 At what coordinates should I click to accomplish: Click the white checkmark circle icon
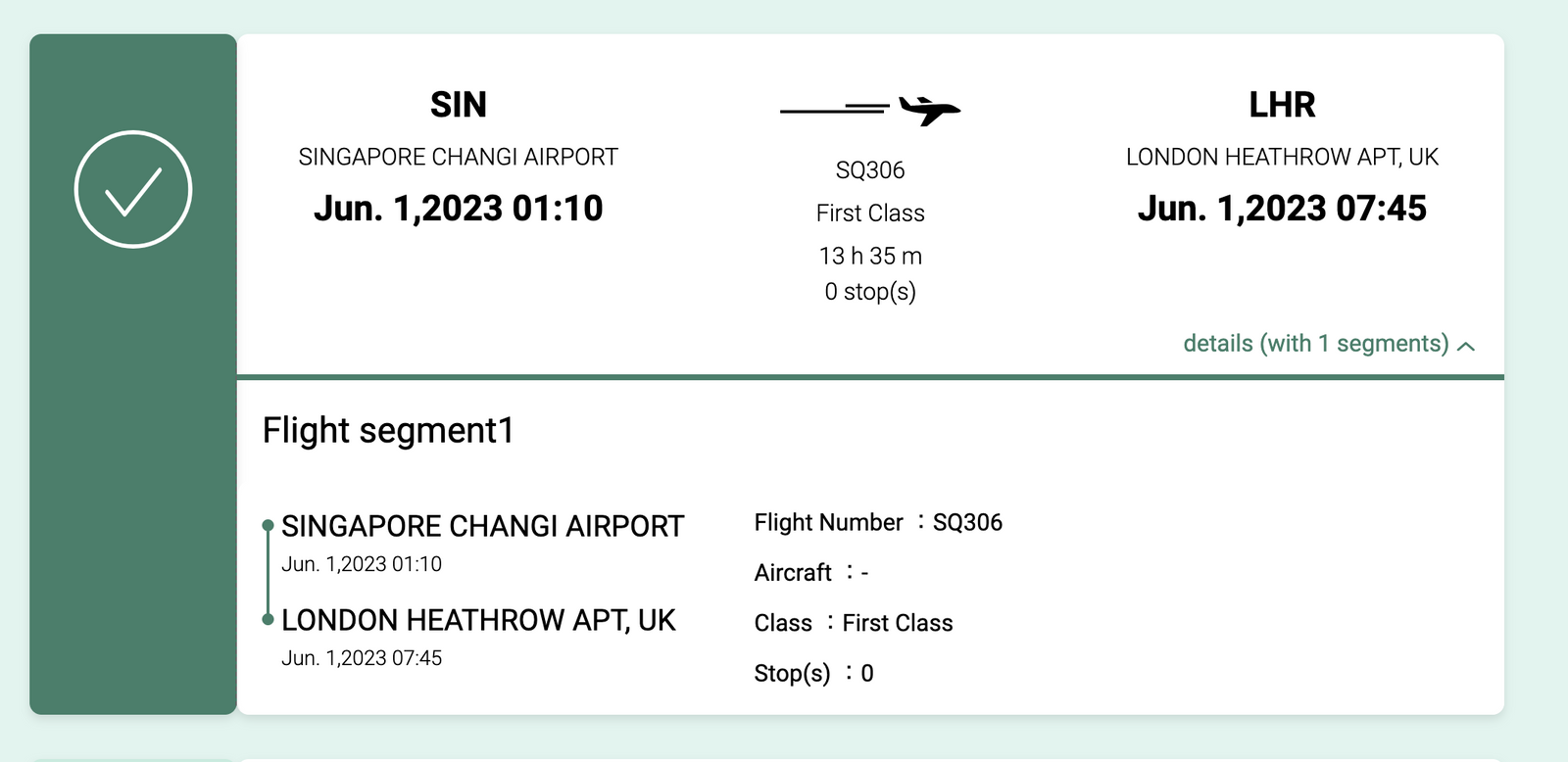point(133,189)
